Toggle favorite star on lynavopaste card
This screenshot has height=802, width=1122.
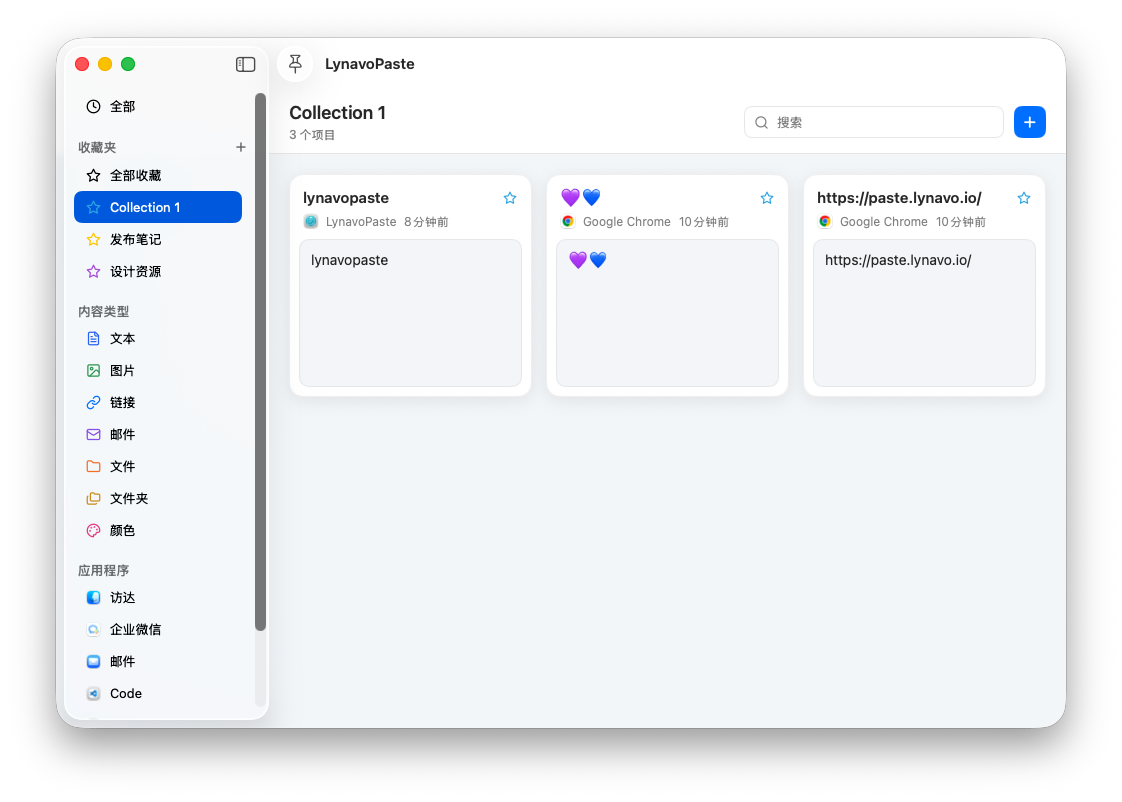(x=509, y=198)
